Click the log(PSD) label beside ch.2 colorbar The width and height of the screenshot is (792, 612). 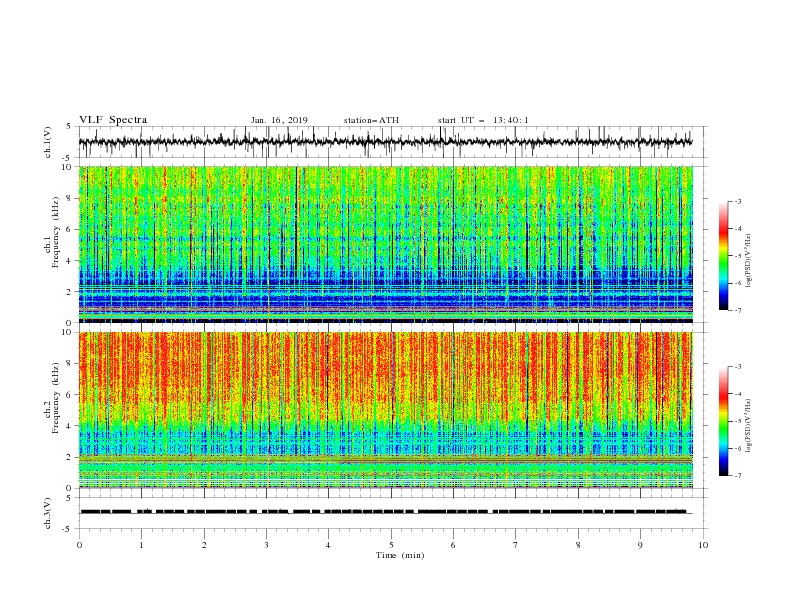tap(749, 425)
